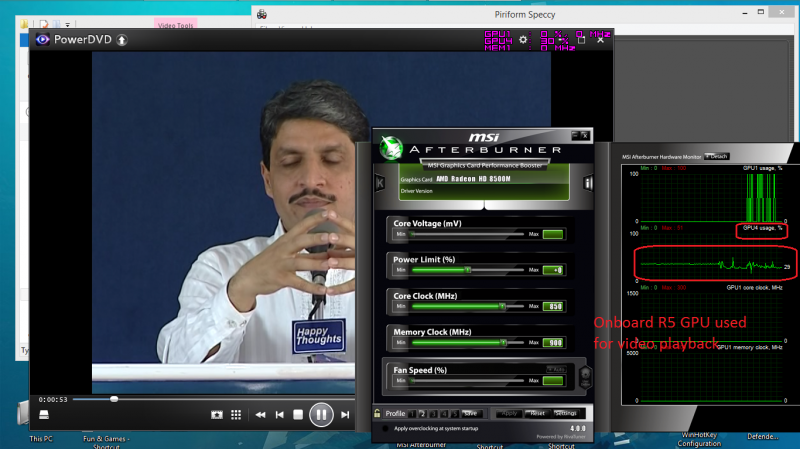Adjust the Power Limit slider handle

(467, 270)
